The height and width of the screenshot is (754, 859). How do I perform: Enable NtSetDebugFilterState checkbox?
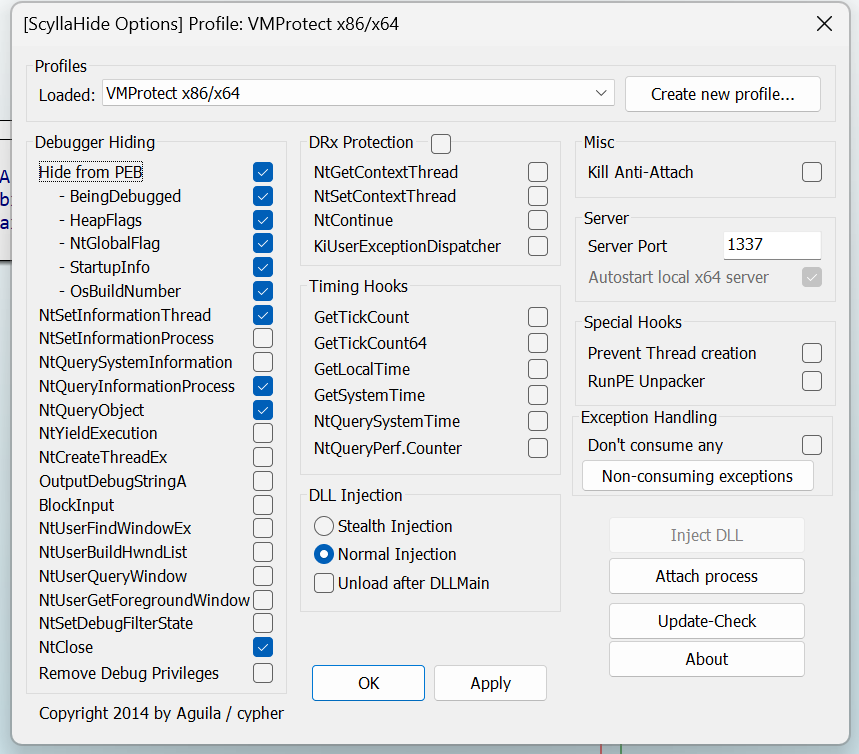coord(263,623)
